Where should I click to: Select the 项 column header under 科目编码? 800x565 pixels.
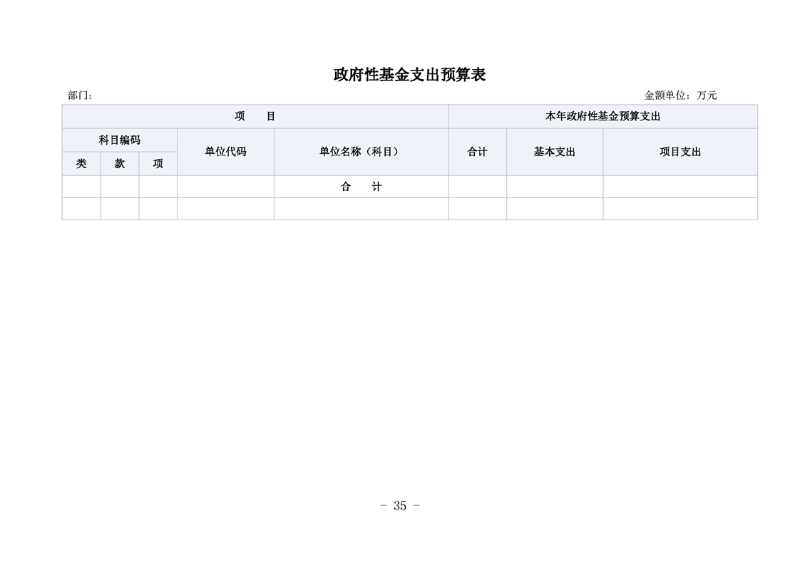point(158,163)
